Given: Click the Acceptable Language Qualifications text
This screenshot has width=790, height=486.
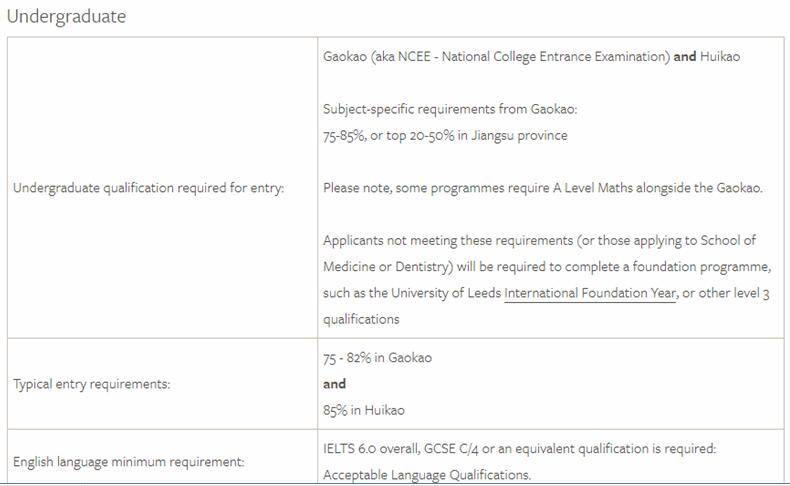Looking at the screenshot, I should click(x=426, y=474).
